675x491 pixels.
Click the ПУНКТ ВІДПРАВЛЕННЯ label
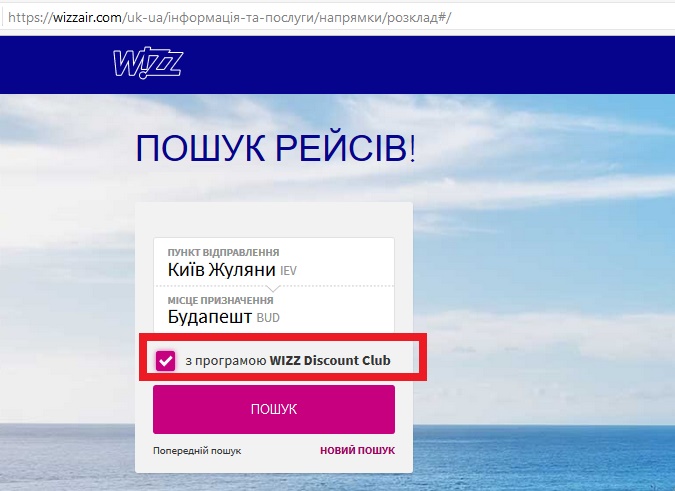pos(223,253)
